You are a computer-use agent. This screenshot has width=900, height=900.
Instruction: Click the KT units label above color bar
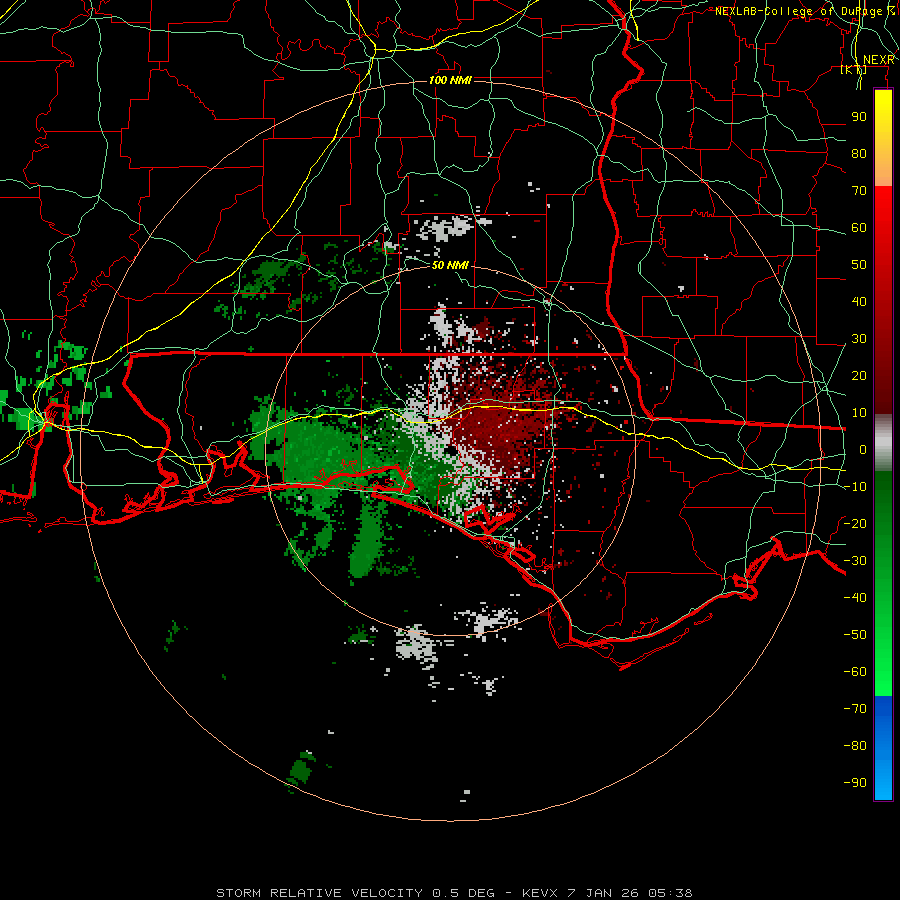pyautogui.click(x=854, y=70)
